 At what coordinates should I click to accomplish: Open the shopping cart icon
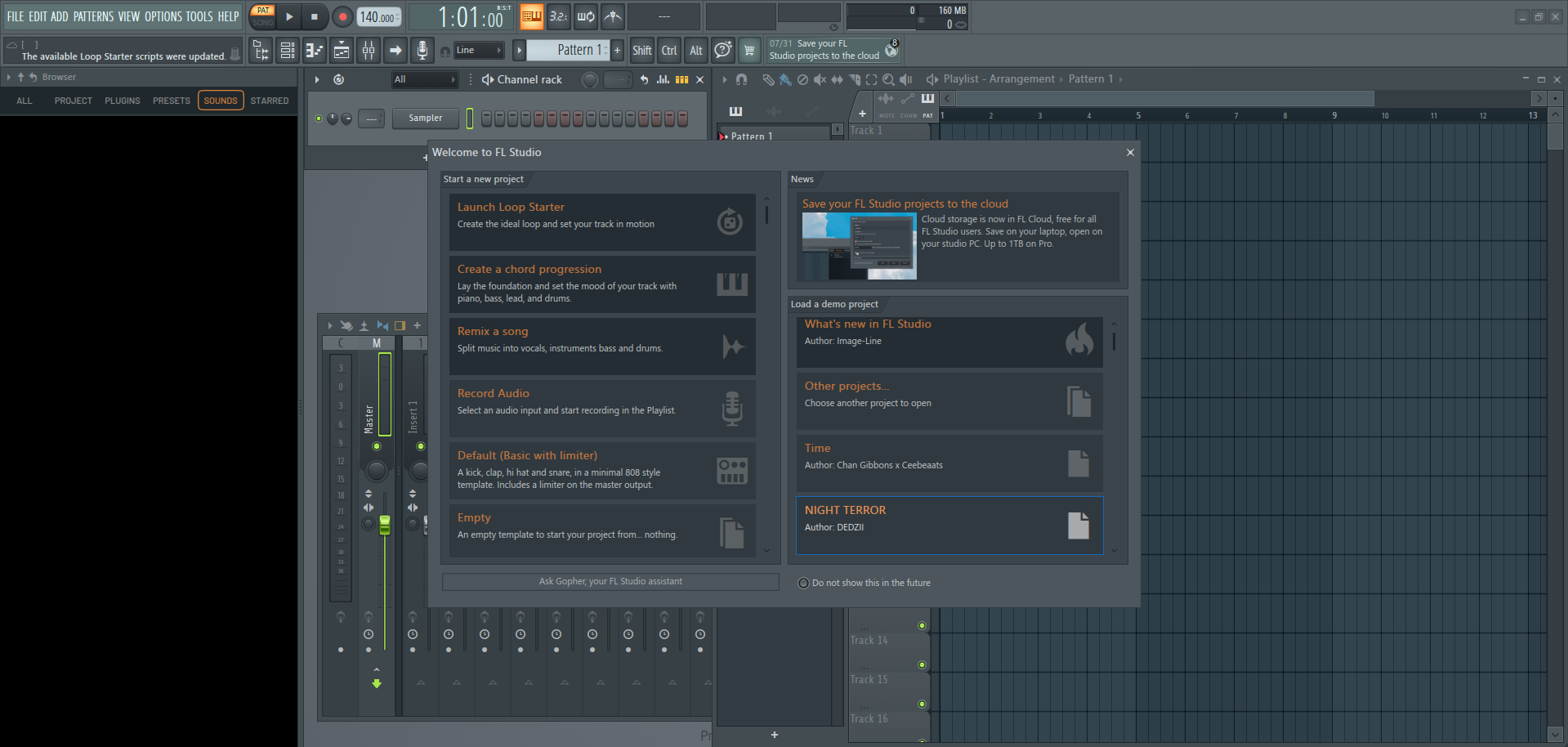click(x=748, y=51)
